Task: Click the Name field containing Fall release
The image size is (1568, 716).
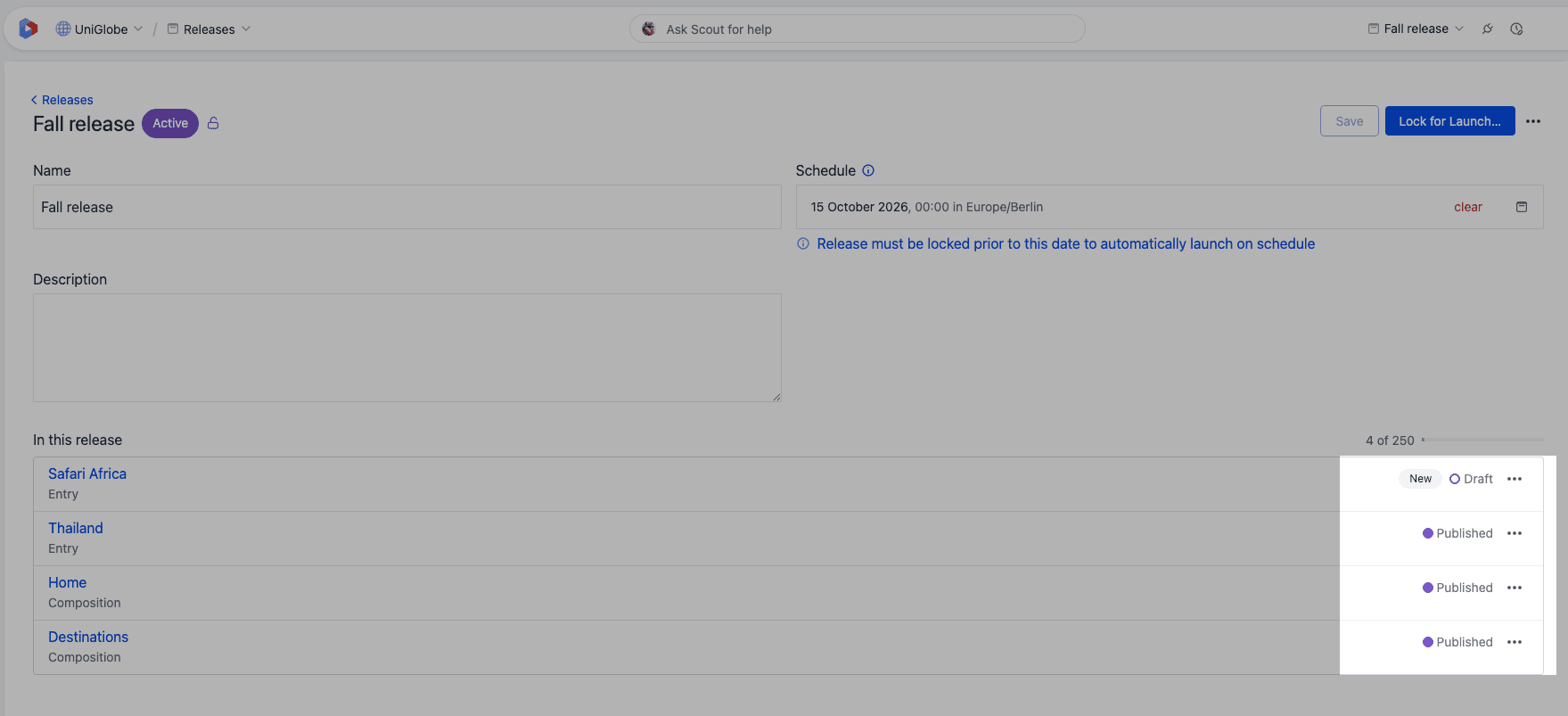Action: [x=407, y=207]
